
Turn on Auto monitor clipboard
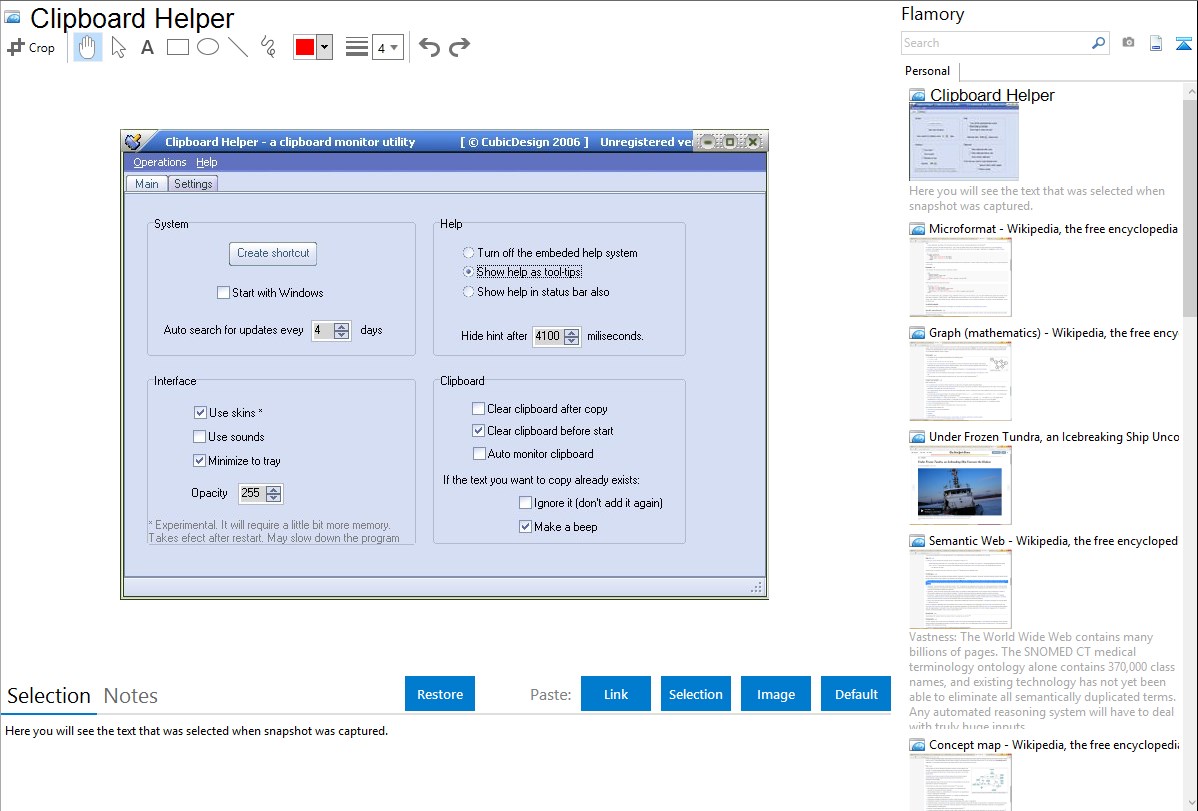click(x=479, y=454)
